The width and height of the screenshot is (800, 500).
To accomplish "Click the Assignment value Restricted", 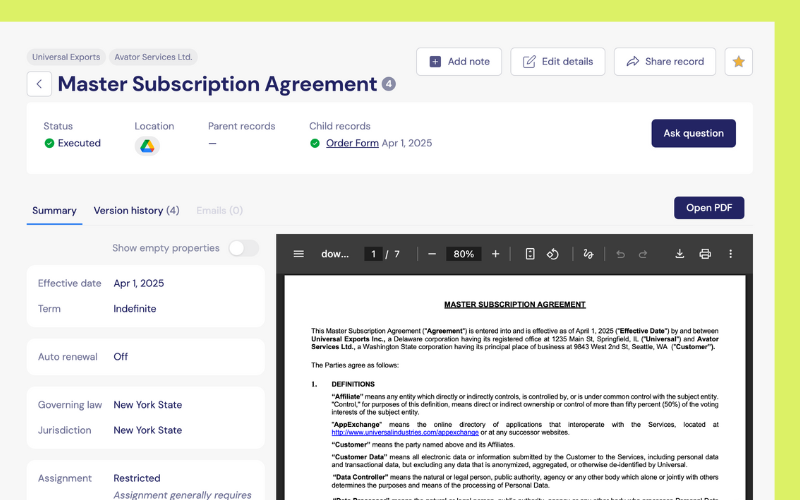I will click(137, 478).
